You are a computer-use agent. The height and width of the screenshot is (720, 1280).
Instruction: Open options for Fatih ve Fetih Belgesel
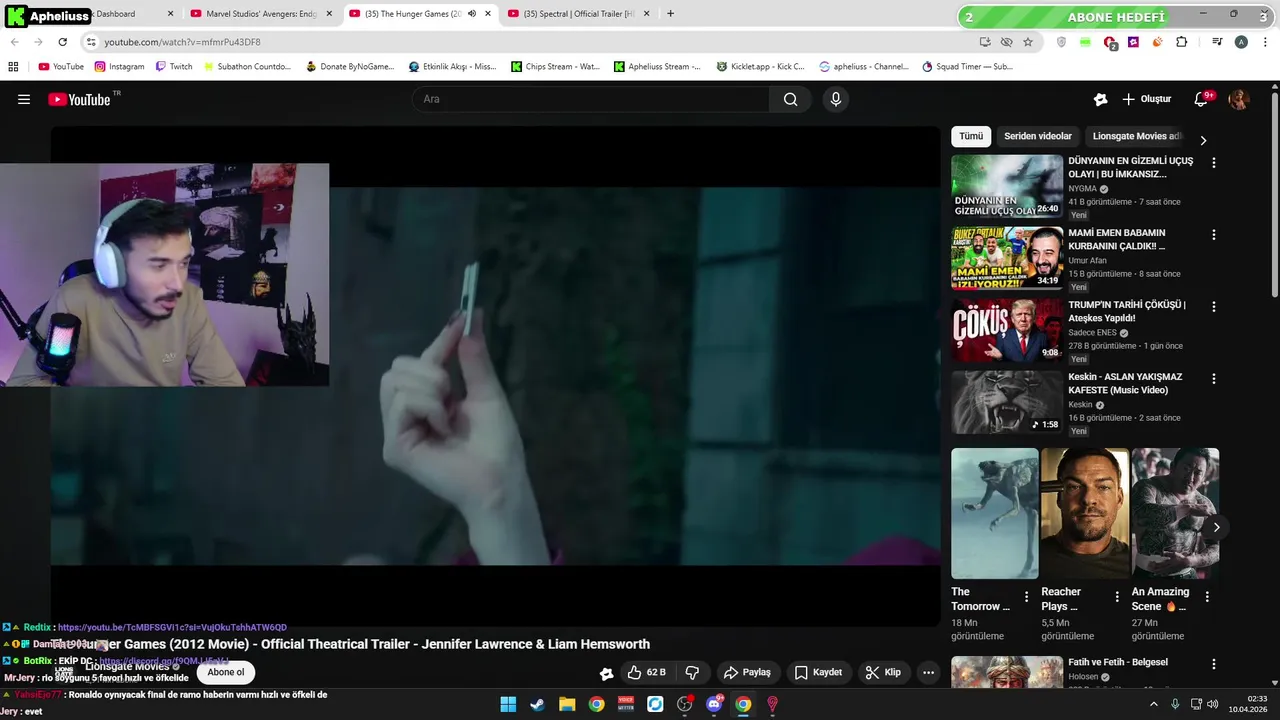[1214, 664]
